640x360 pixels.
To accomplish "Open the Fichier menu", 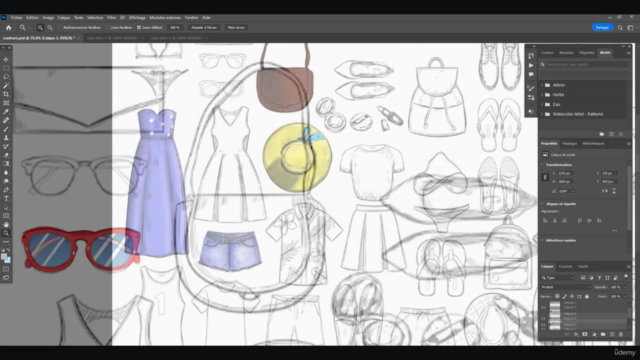I will click(17, 18).
